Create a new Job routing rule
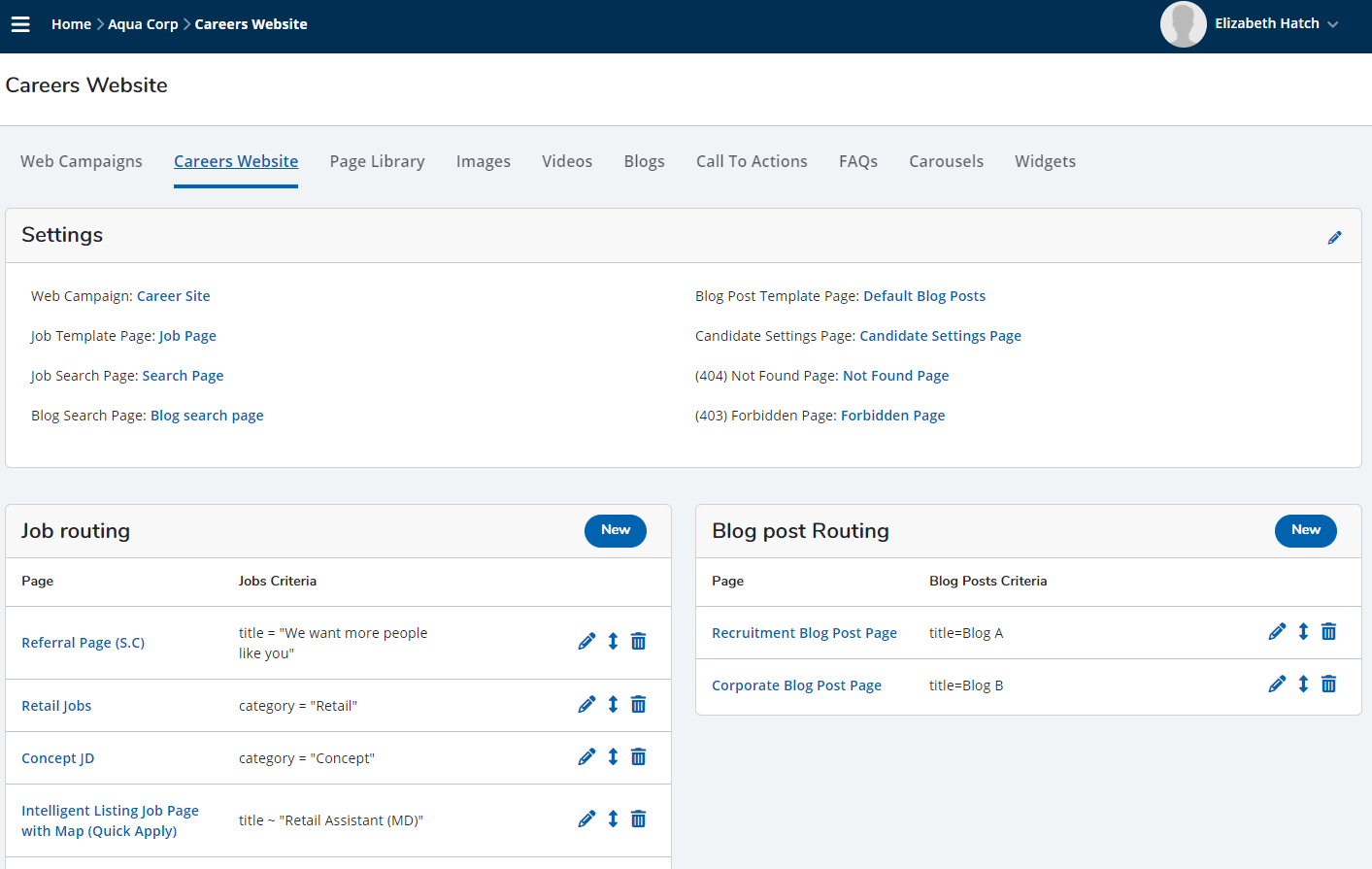This screenshot has width=1372, height=869. [x=615, y=531]
